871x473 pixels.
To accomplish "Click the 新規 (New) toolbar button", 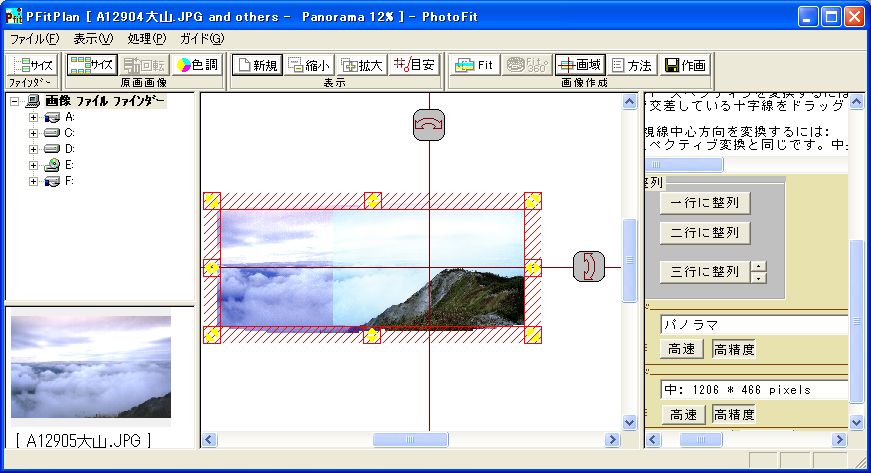I will 256,65.
